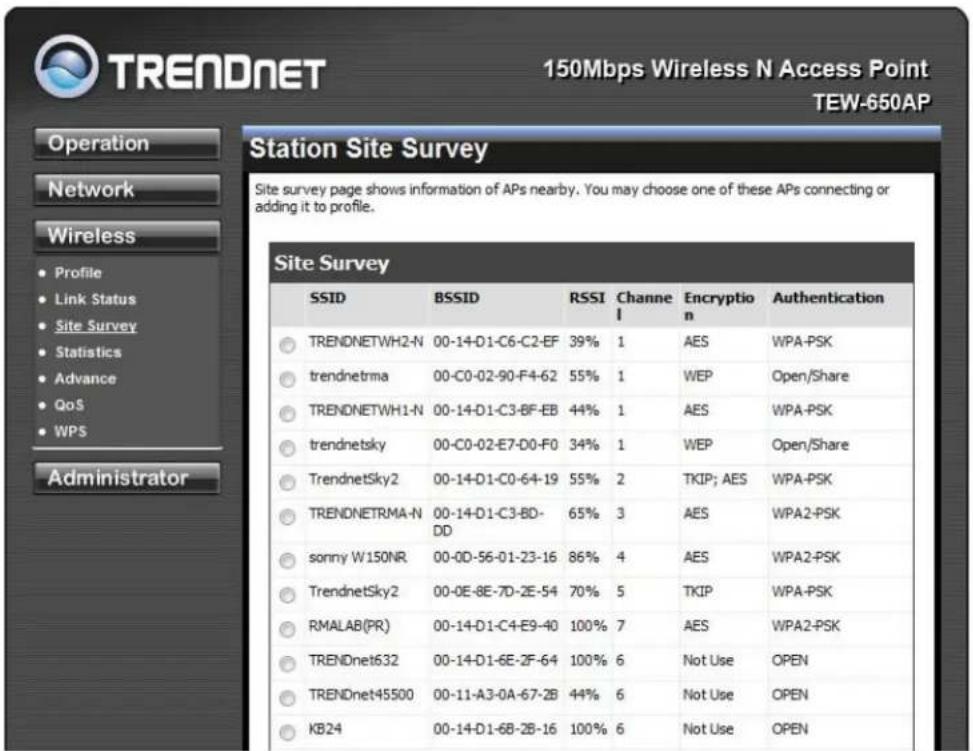The width and height of the screenshot is (973, 751).
Task: View the Statistics page
Action: tap(88, 352)
